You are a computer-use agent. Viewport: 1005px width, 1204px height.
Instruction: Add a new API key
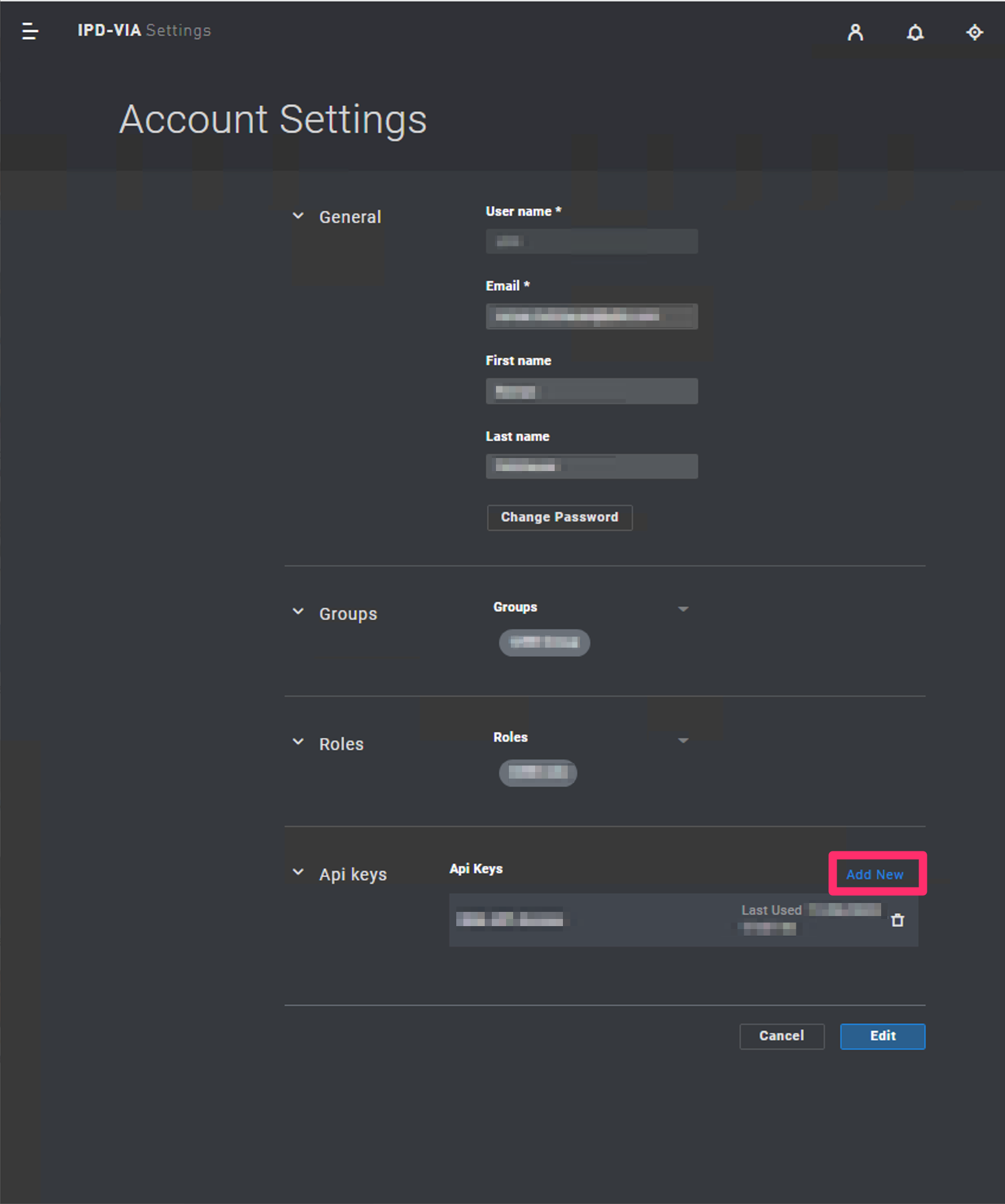coord(875,875)
